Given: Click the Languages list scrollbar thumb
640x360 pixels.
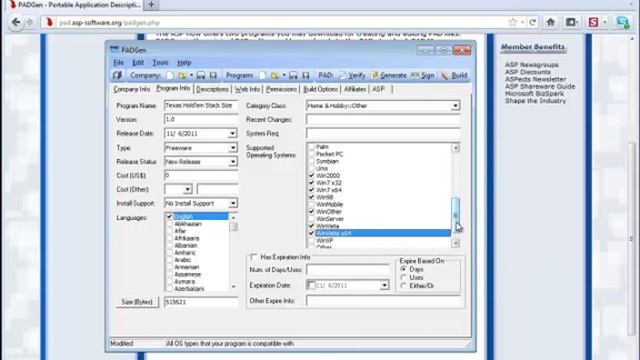Looking at the screenshot, I should (233, 227).
